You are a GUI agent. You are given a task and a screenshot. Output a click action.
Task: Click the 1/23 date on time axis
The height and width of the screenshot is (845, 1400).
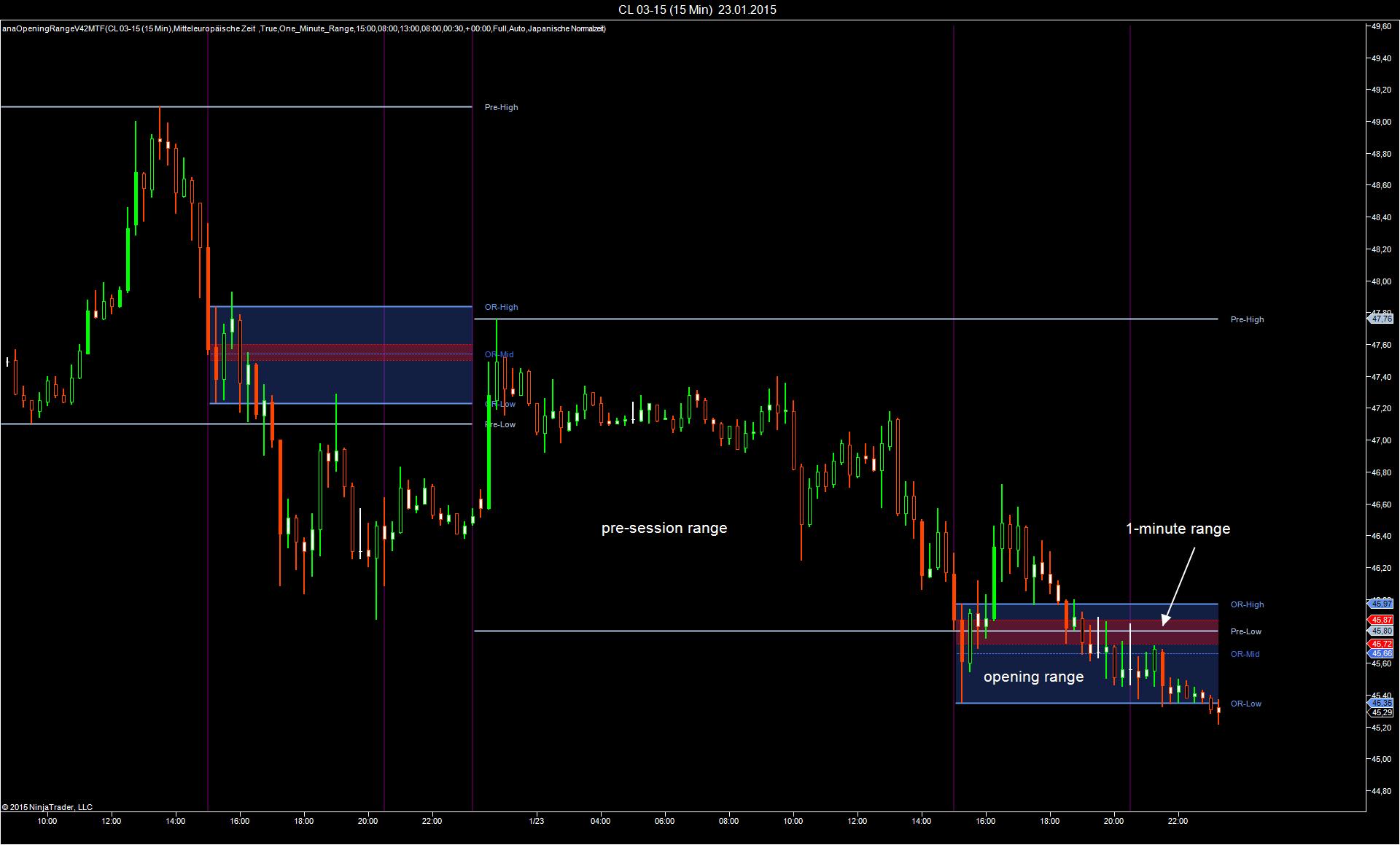pyautogui.click(x=536, y=821)
